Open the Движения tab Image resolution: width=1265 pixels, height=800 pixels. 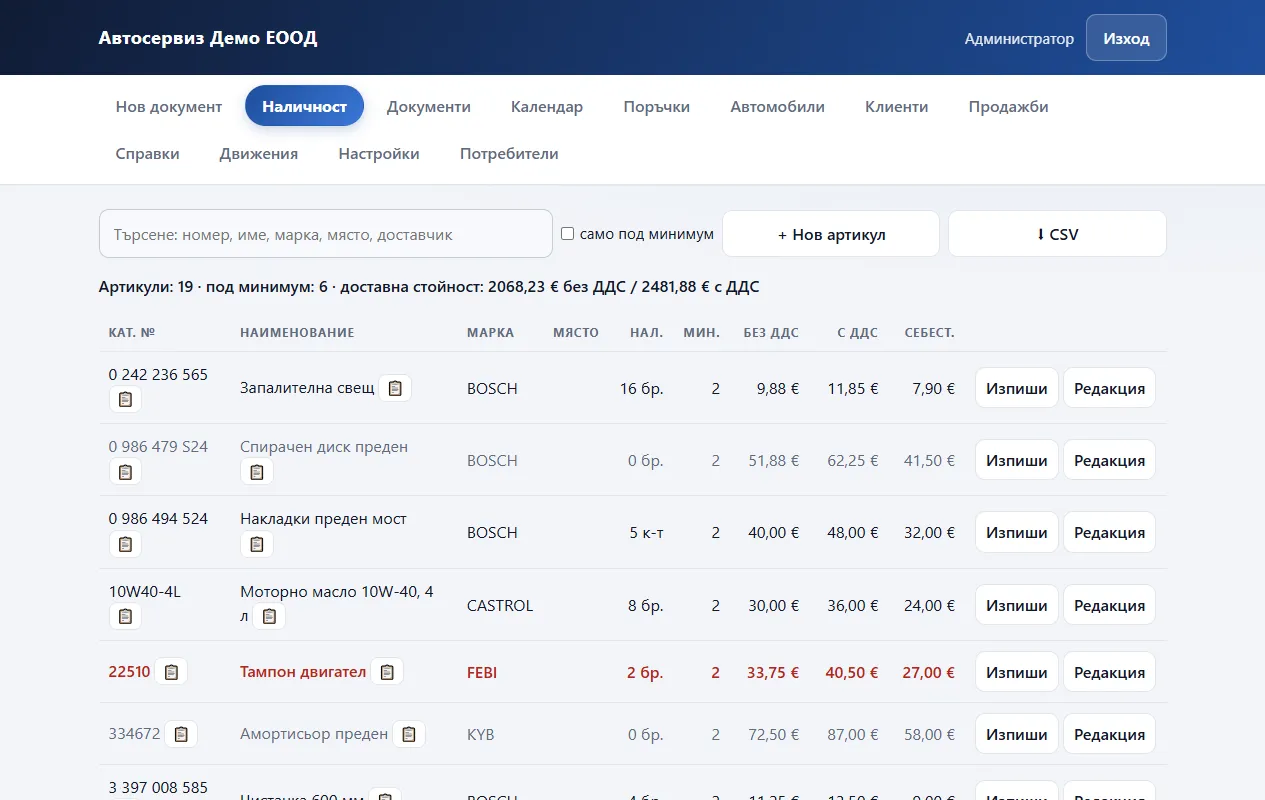259,154
